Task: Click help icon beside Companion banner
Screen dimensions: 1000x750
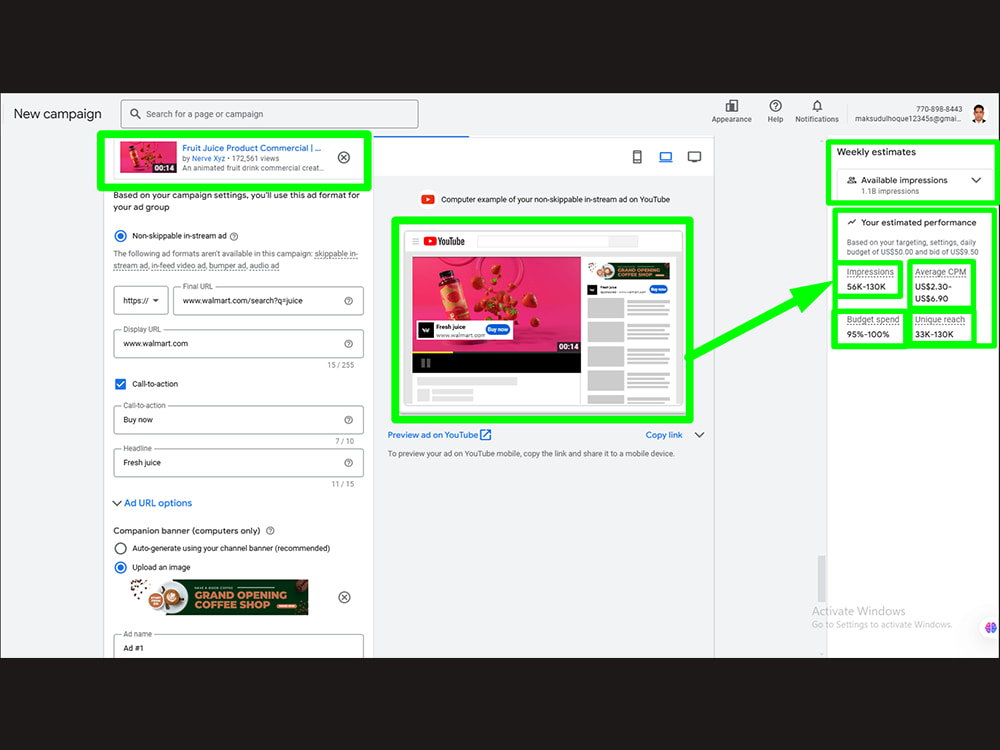Action: 270,531
